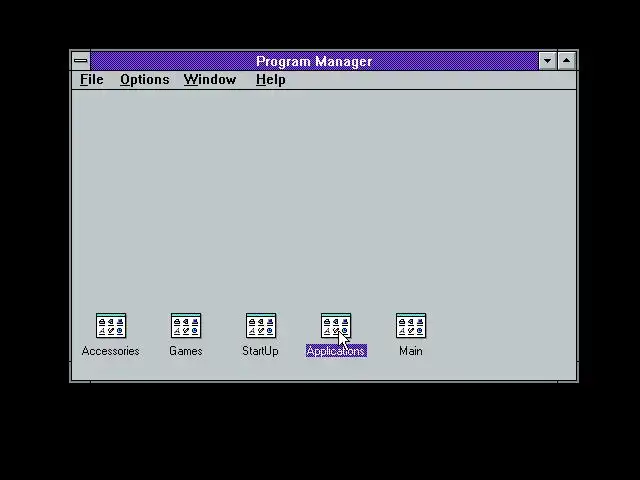Screen dimensions: 640x480
Task: Select the Accessories program group icon
Action: [x=111, y=326]
